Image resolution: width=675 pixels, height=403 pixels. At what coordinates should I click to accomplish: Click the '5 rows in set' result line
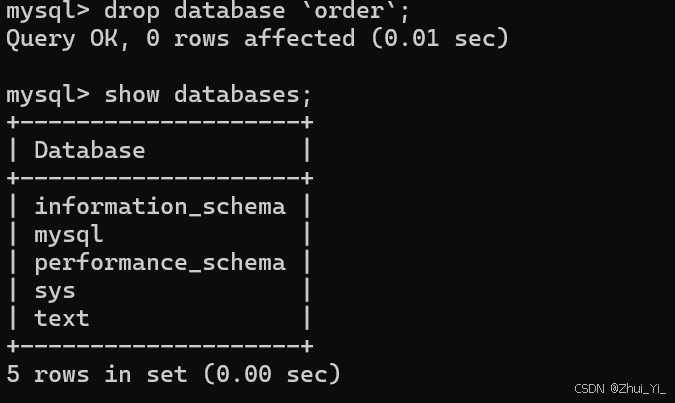pos(96,374)
